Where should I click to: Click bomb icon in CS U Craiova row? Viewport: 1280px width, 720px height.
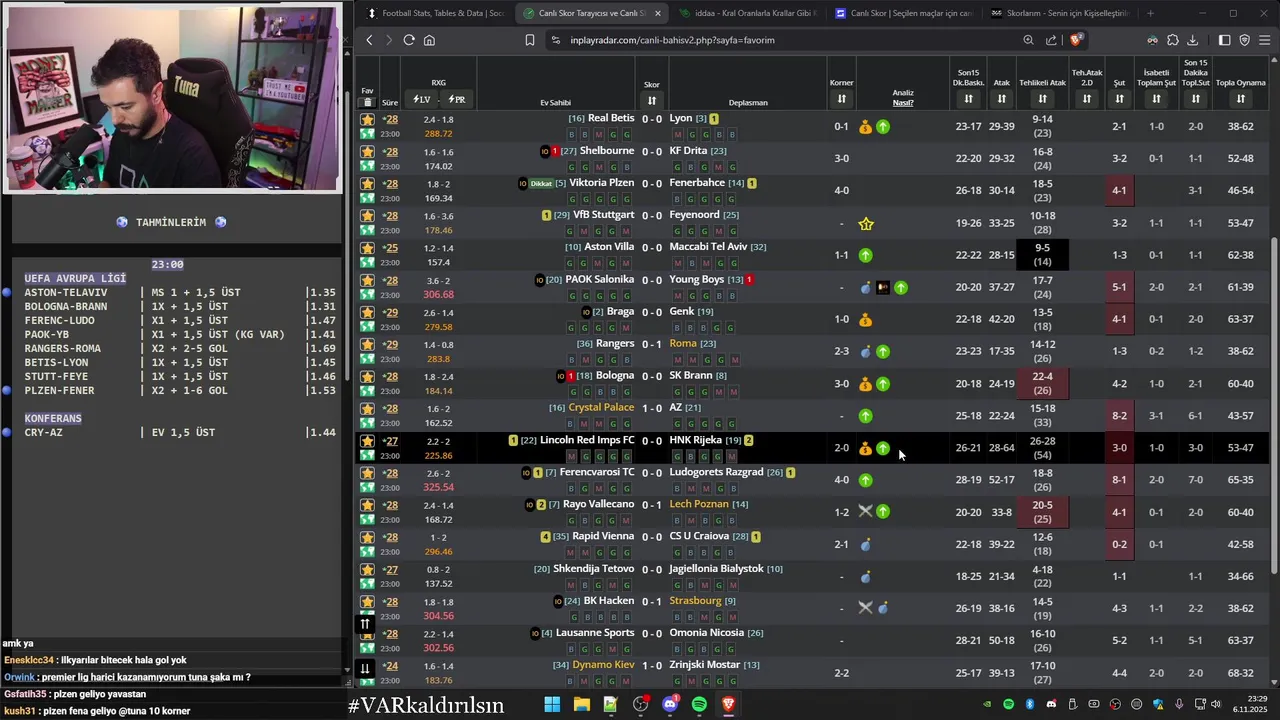point(866,545)
